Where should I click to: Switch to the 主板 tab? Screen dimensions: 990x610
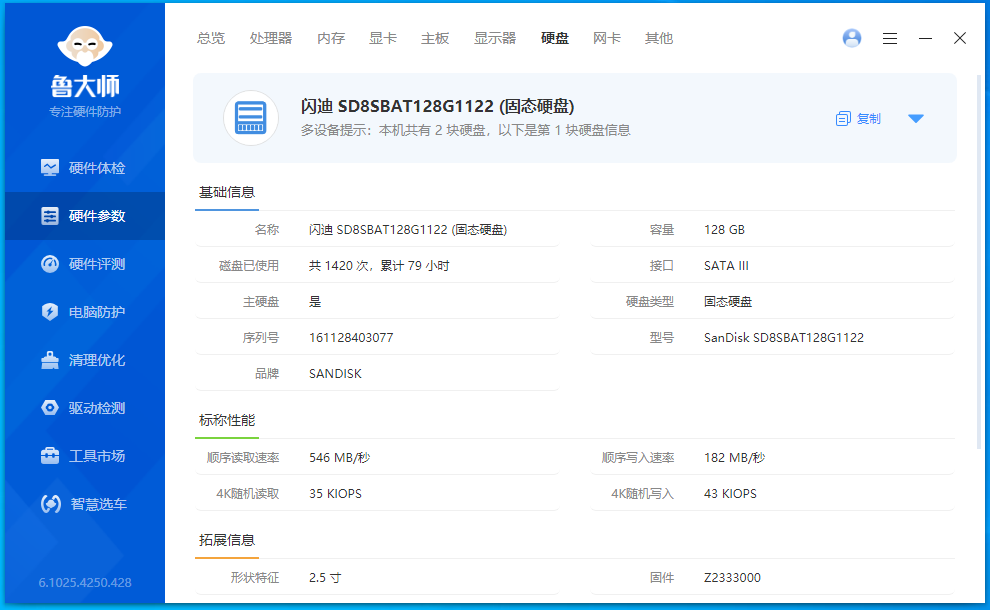coord(435,39)
